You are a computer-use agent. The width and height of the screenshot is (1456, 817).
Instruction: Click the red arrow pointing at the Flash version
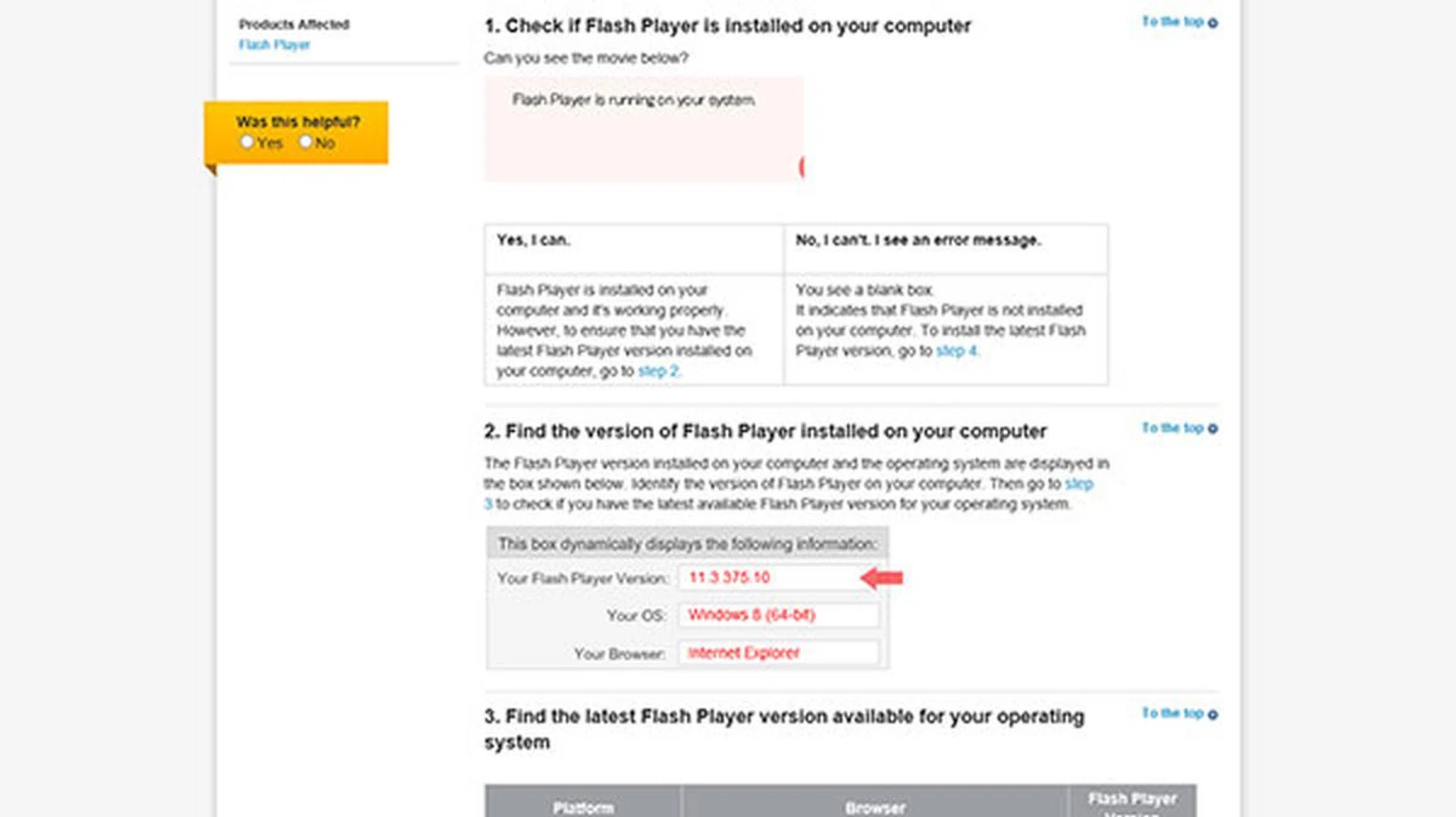[882, 578]
